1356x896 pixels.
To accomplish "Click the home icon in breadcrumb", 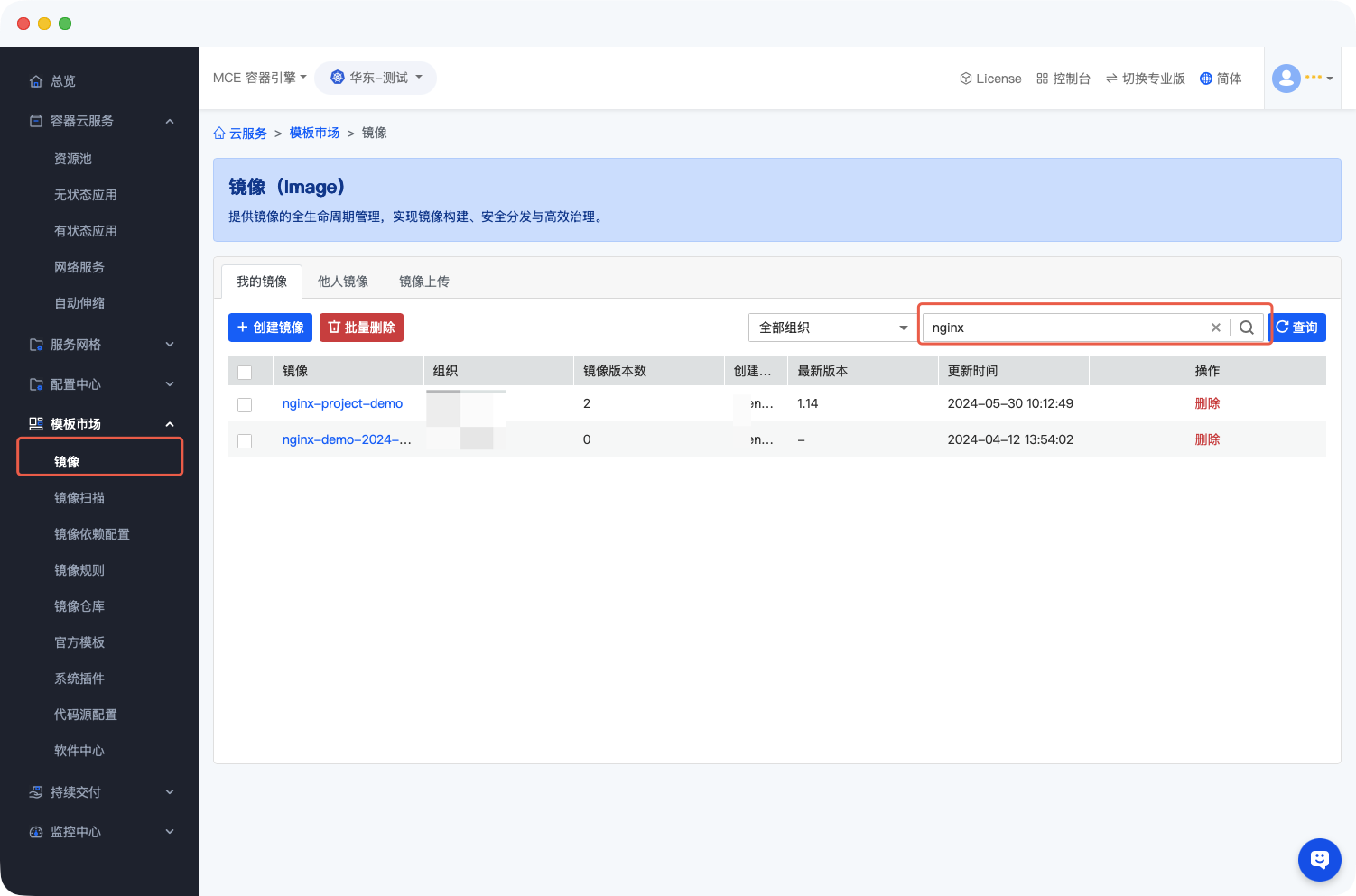I will pos(219,134).
